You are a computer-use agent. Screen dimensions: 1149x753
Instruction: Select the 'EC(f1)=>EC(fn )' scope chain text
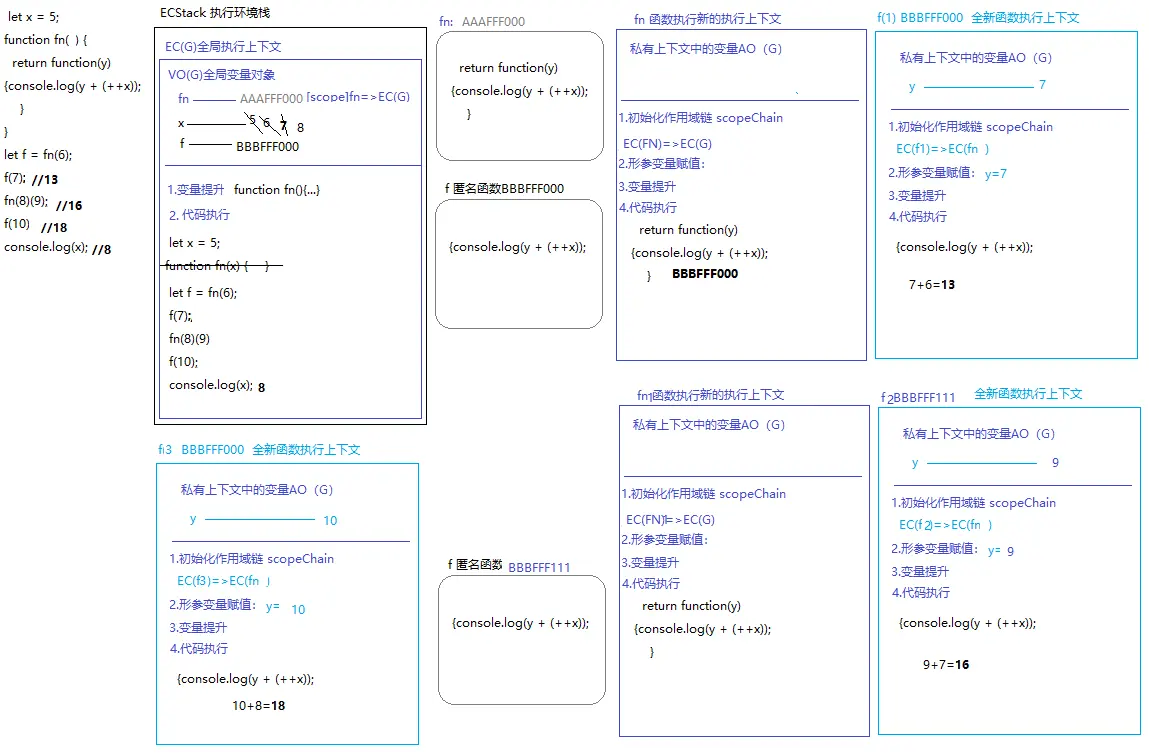(943, 149)
